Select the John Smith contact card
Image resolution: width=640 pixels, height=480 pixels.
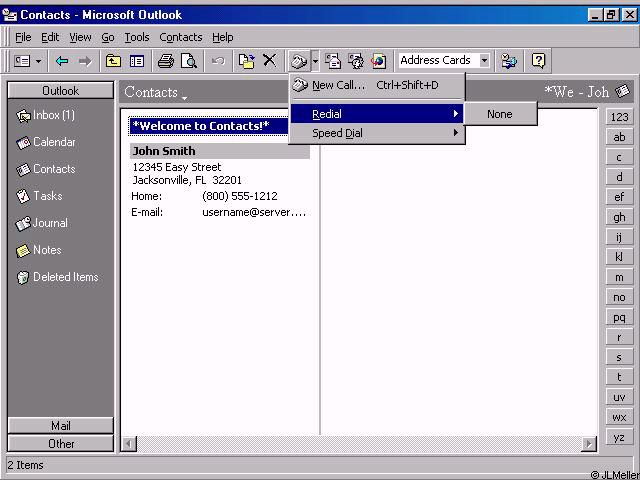pyautogui.click(x=220, y=151)
